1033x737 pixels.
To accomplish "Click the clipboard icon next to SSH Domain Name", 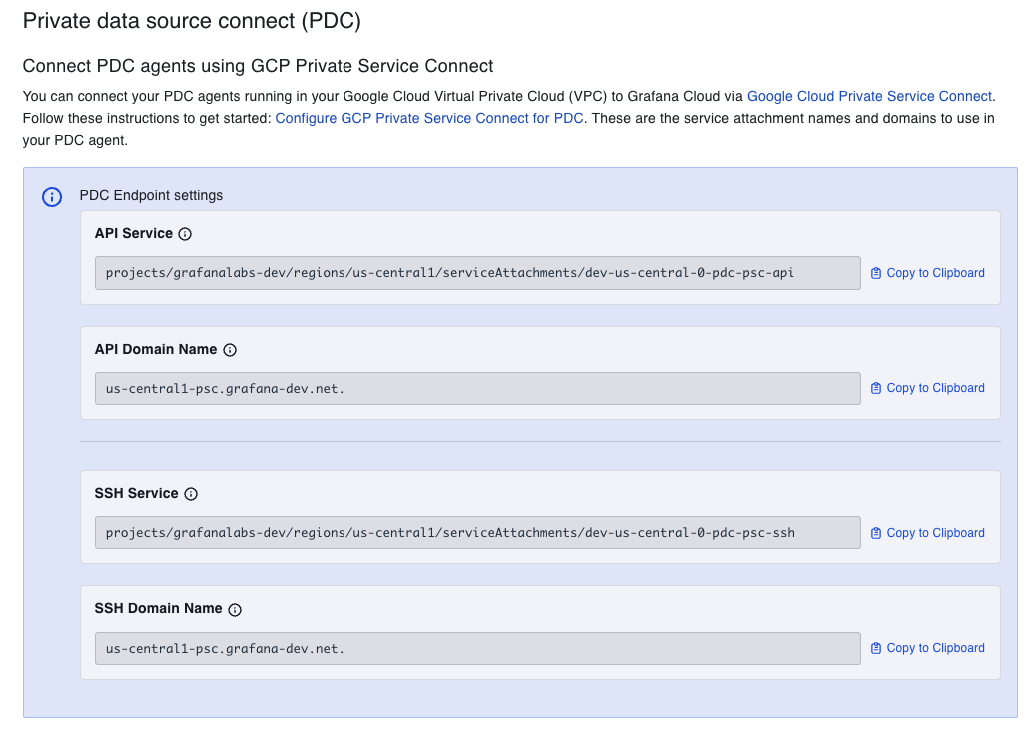I will (x=874, y=647).
